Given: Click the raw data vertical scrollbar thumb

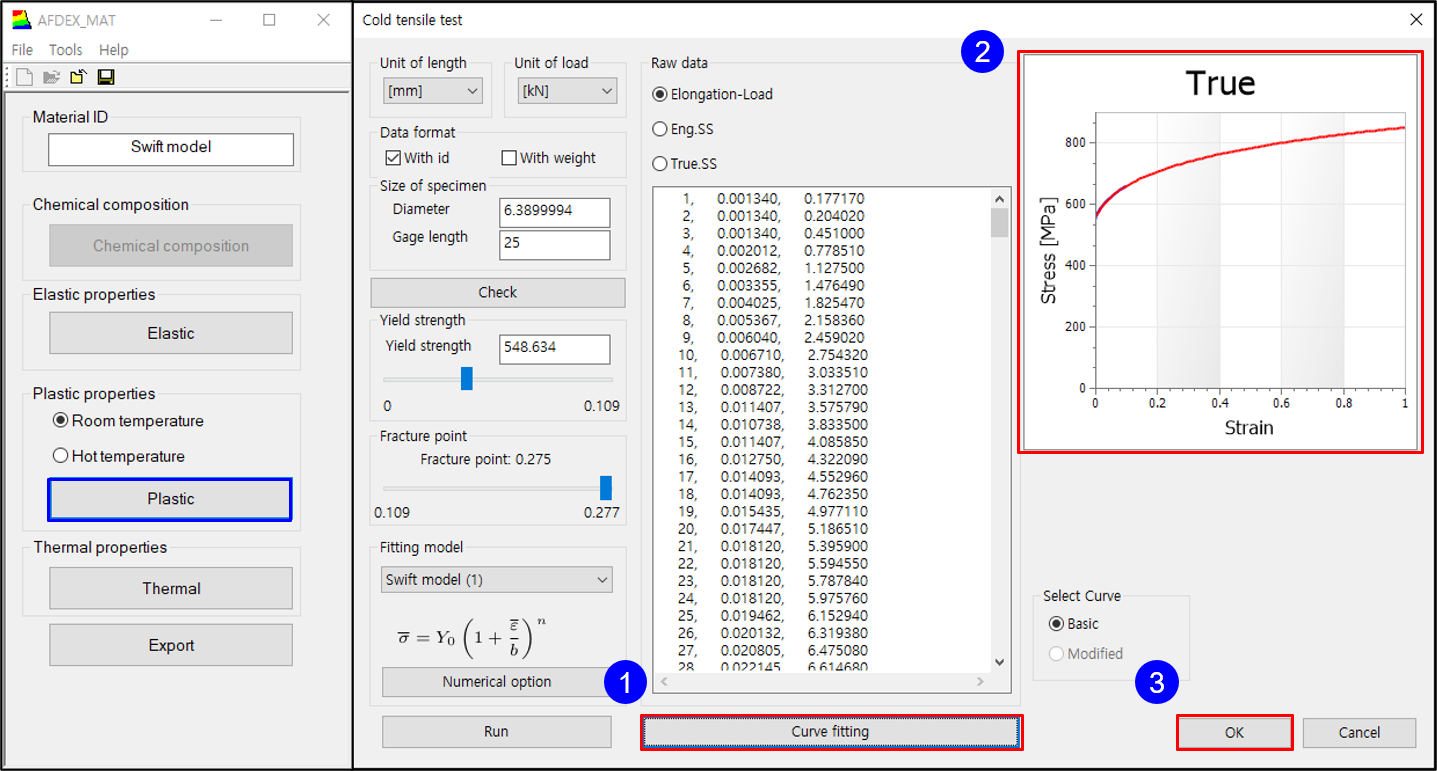Looking at the screenshot, I should pos(999,222).
